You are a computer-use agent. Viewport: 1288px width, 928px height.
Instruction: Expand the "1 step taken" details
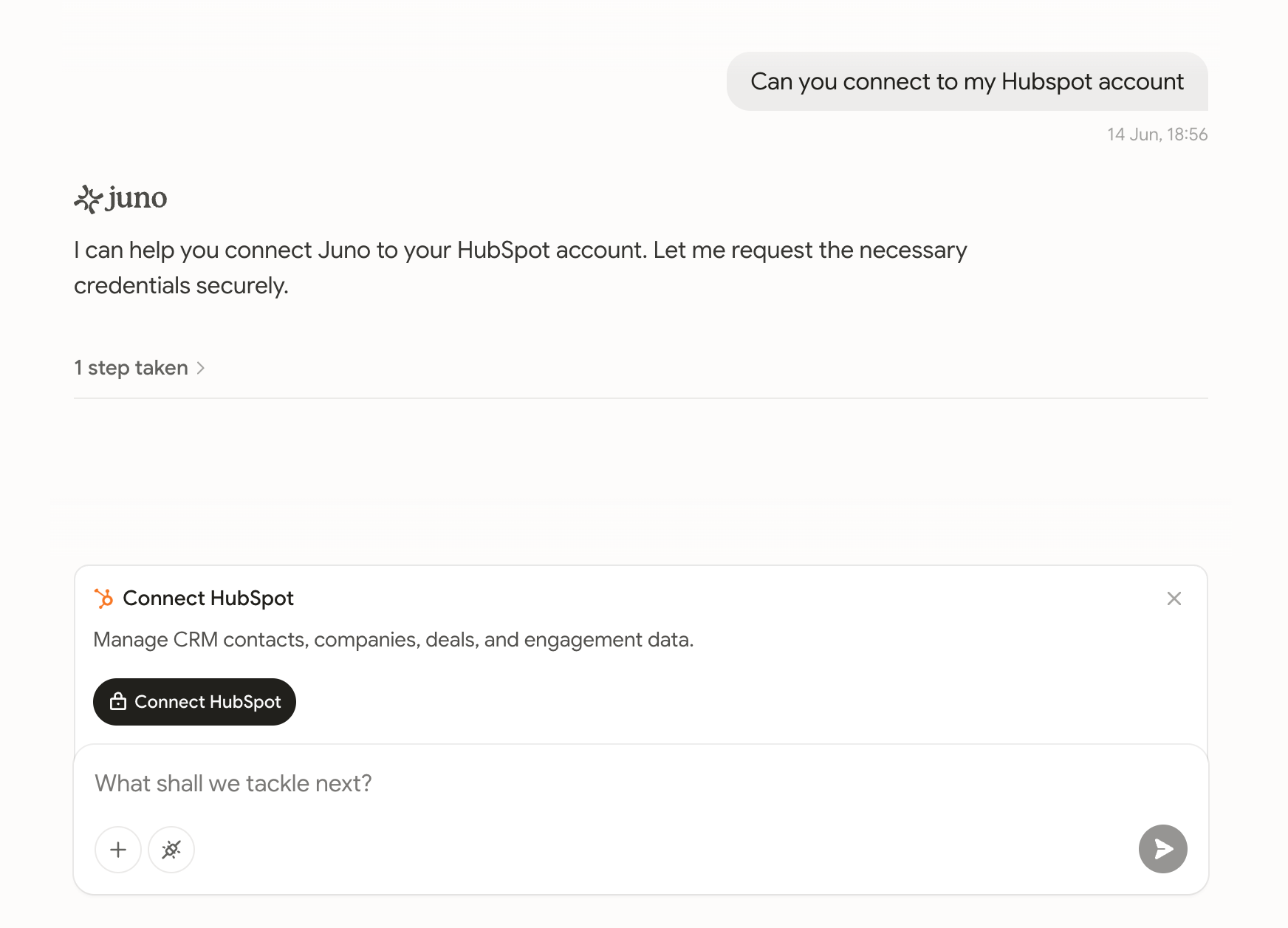[x=139, y=368]
